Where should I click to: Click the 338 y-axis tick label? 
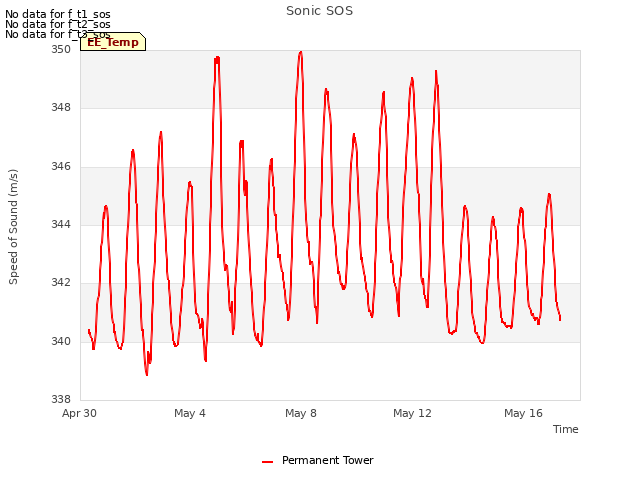[60, 399]
